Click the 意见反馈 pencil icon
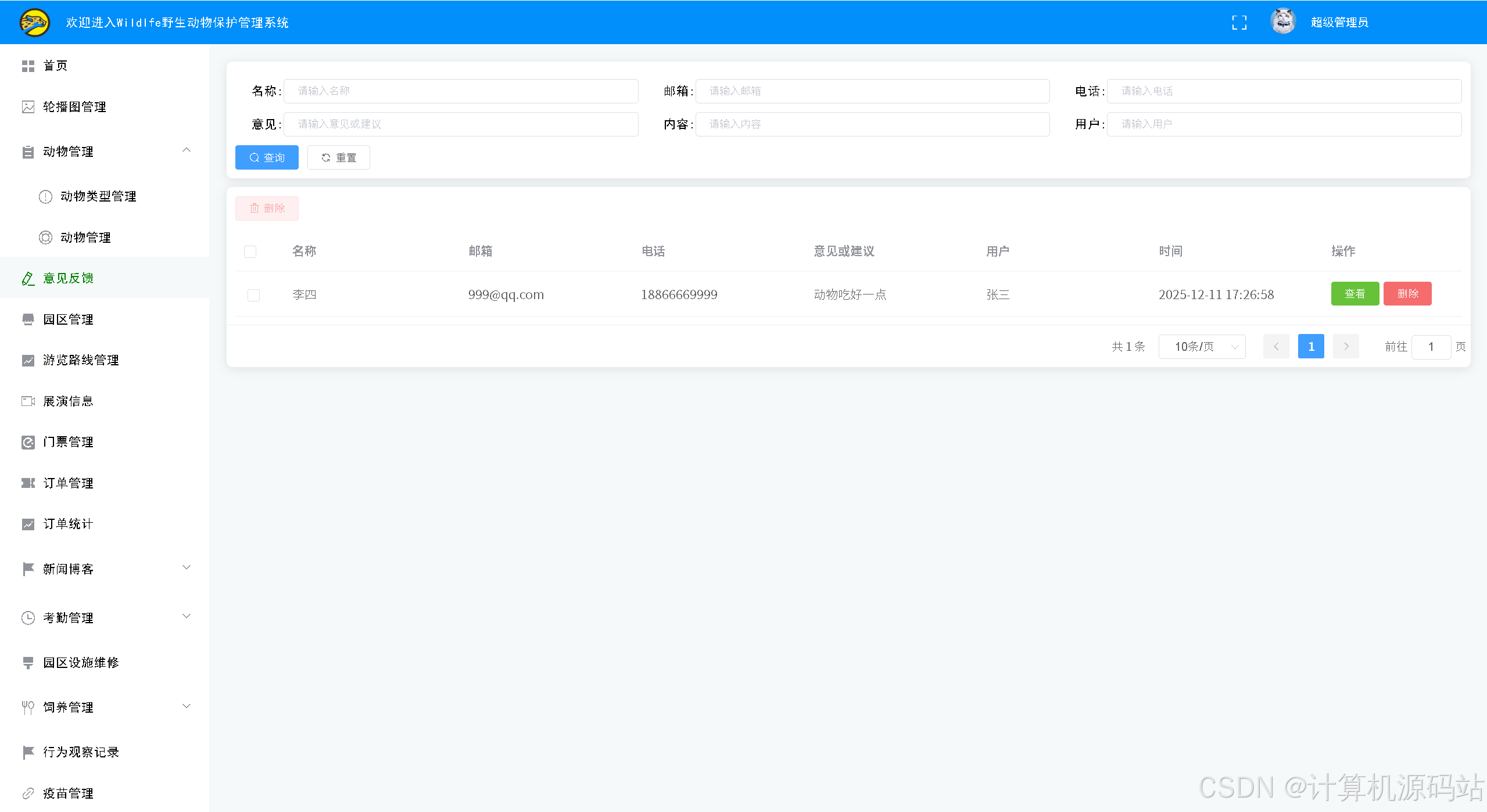The image size is (1487, 812). 28,279
